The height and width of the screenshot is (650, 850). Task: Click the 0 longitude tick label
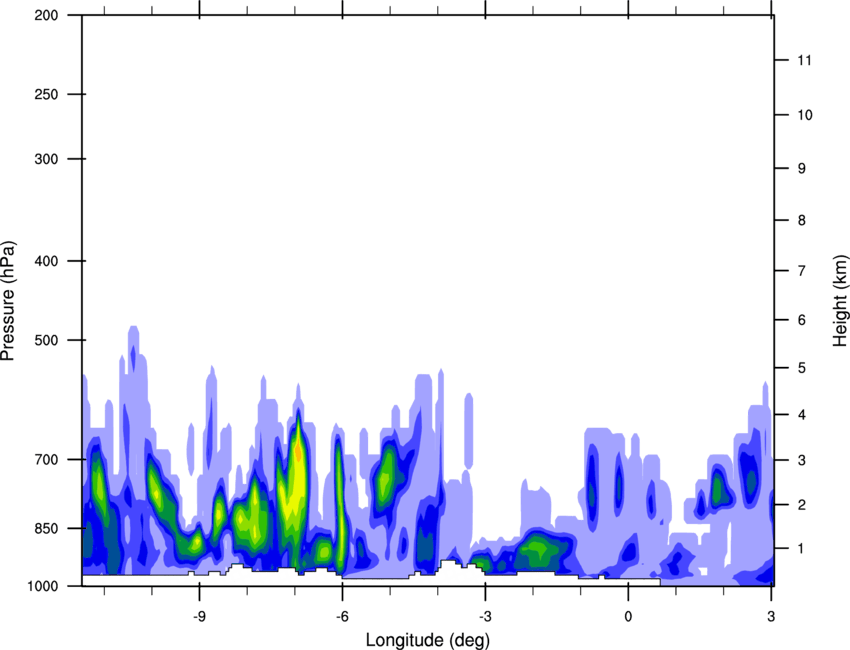tap(628, 616)
